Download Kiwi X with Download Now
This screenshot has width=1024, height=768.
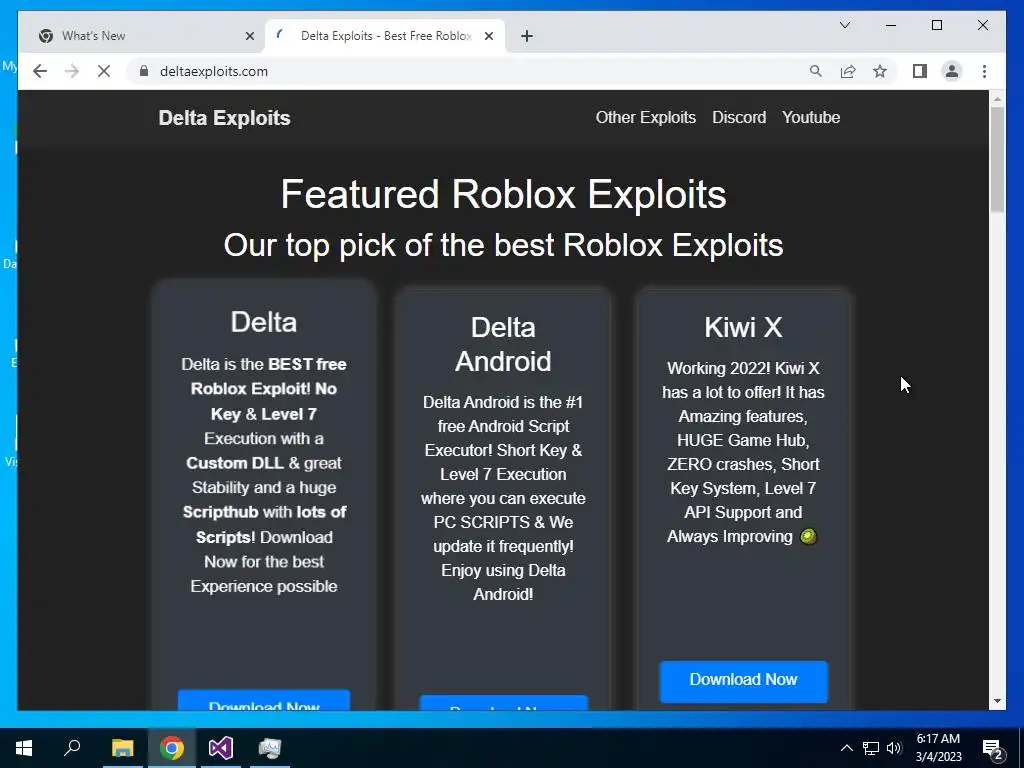click(743, 681)
